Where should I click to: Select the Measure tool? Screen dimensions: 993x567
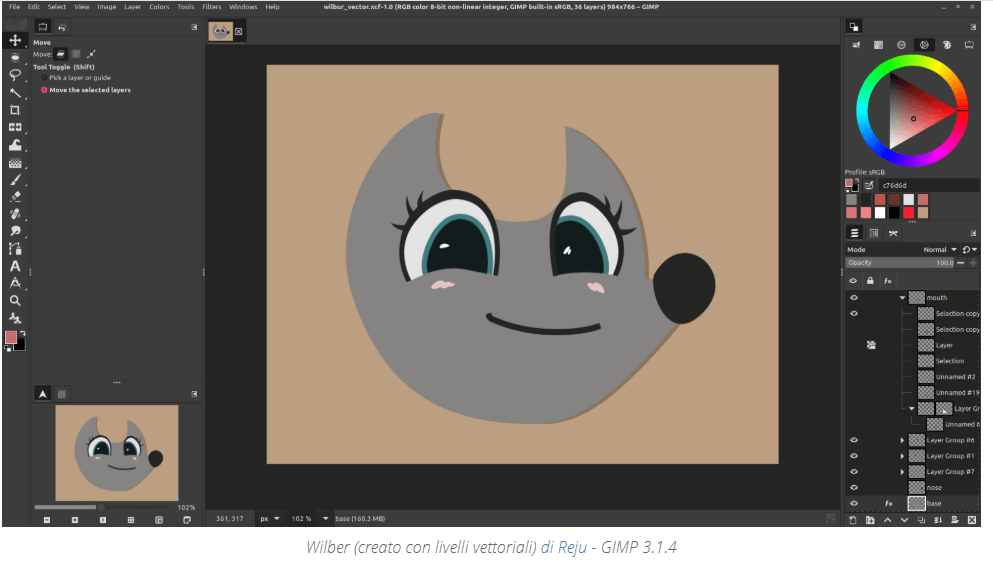tap(15, 283)
